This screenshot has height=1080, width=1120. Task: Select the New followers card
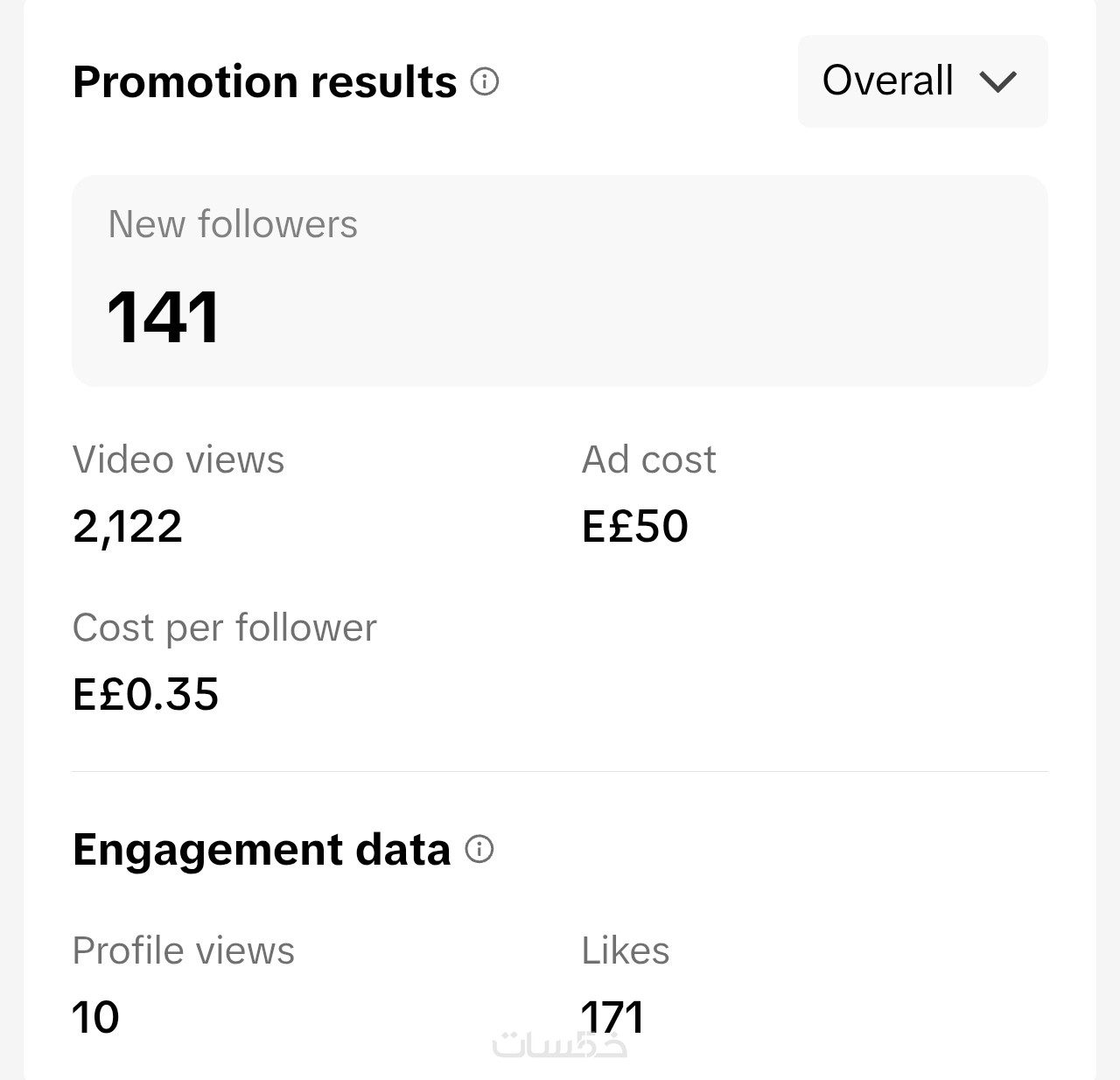coord(560,281)
